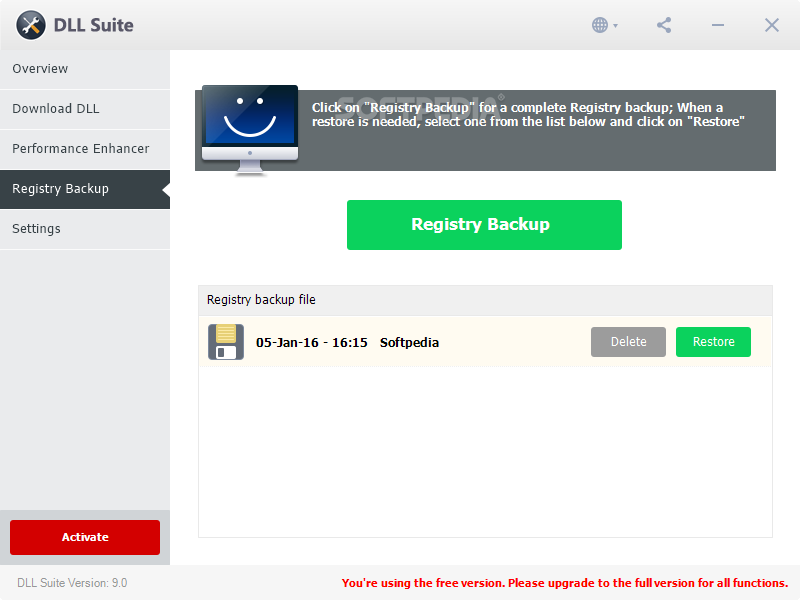Click the DLL Suite Version: 9.0 text
800x600 pixels.
(72, 583)
